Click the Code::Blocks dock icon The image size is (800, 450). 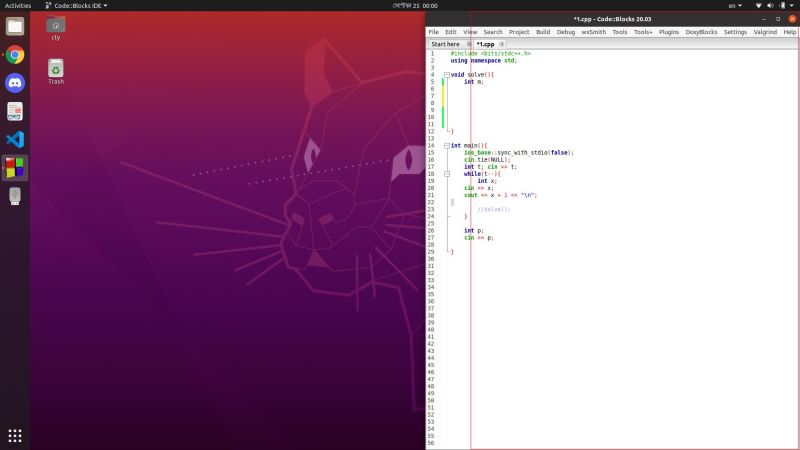pos(15,168)
